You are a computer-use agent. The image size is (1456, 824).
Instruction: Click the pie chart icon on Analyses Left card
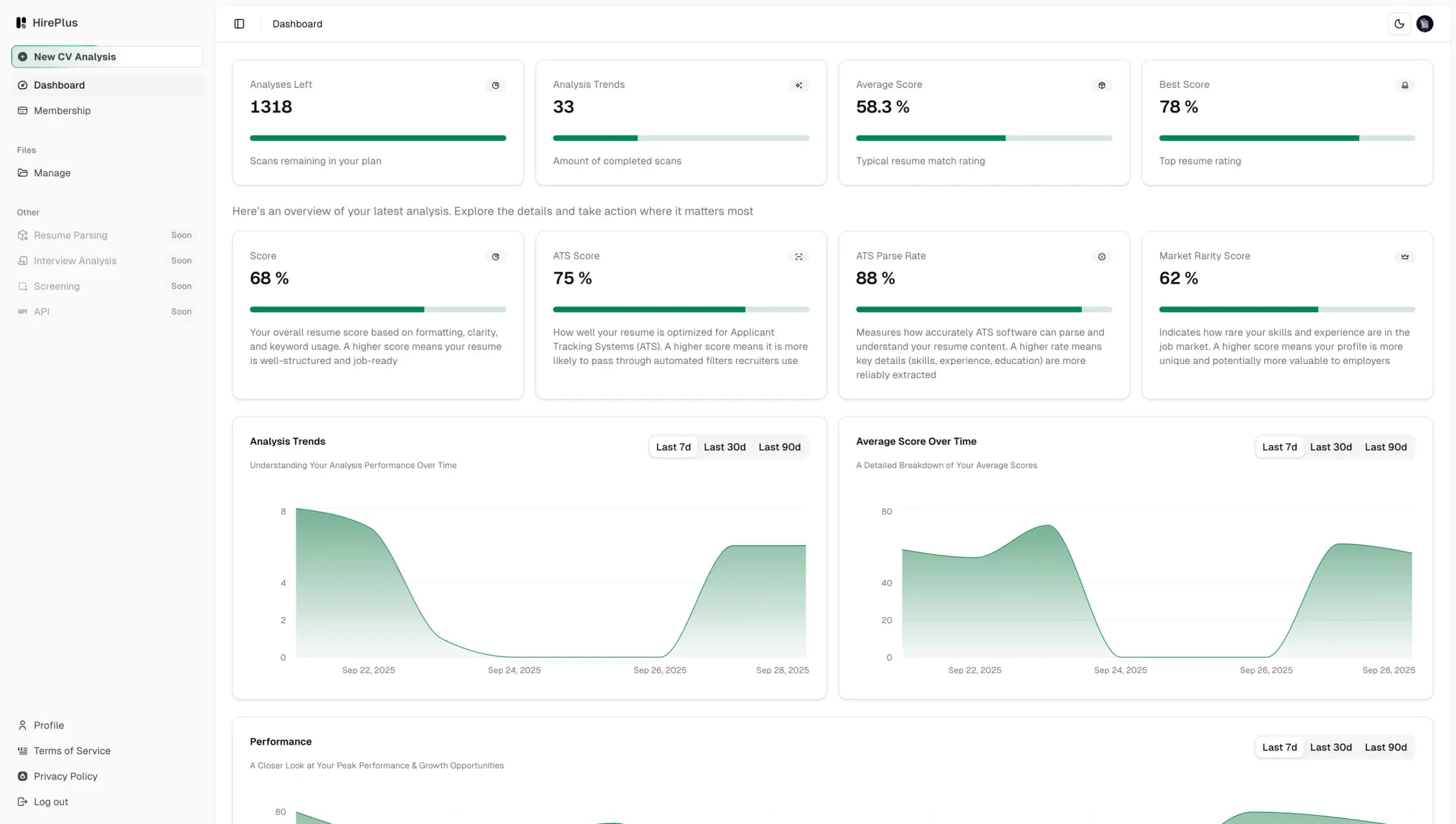click(x=496, y=85)
